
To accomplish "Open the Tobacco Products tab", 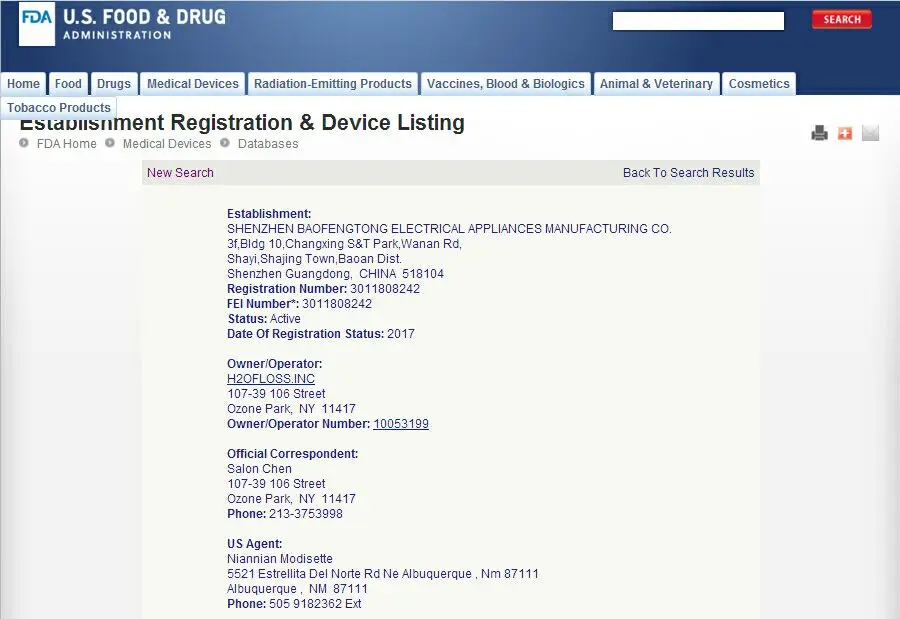I will [x=59, y=108].
